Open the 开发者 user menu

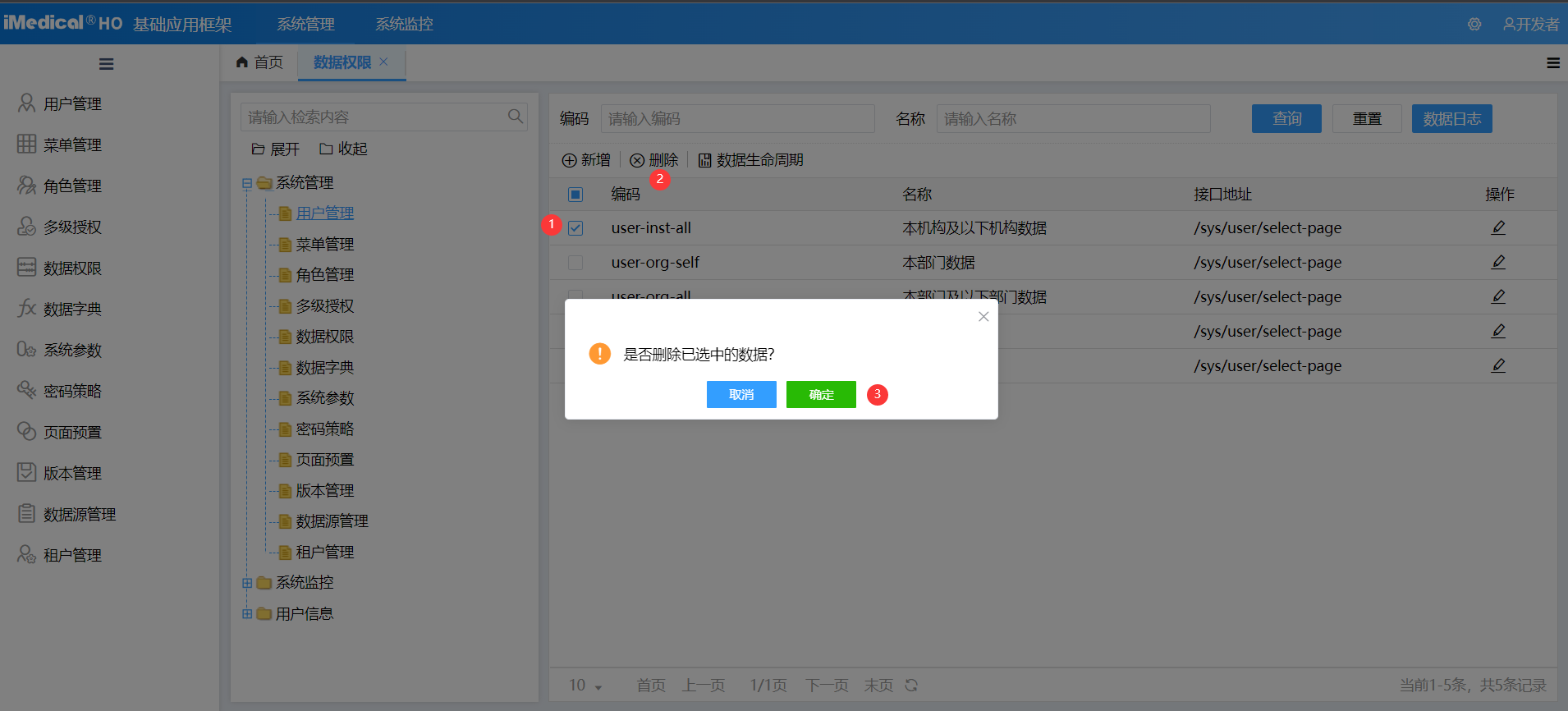point(1531,25)
